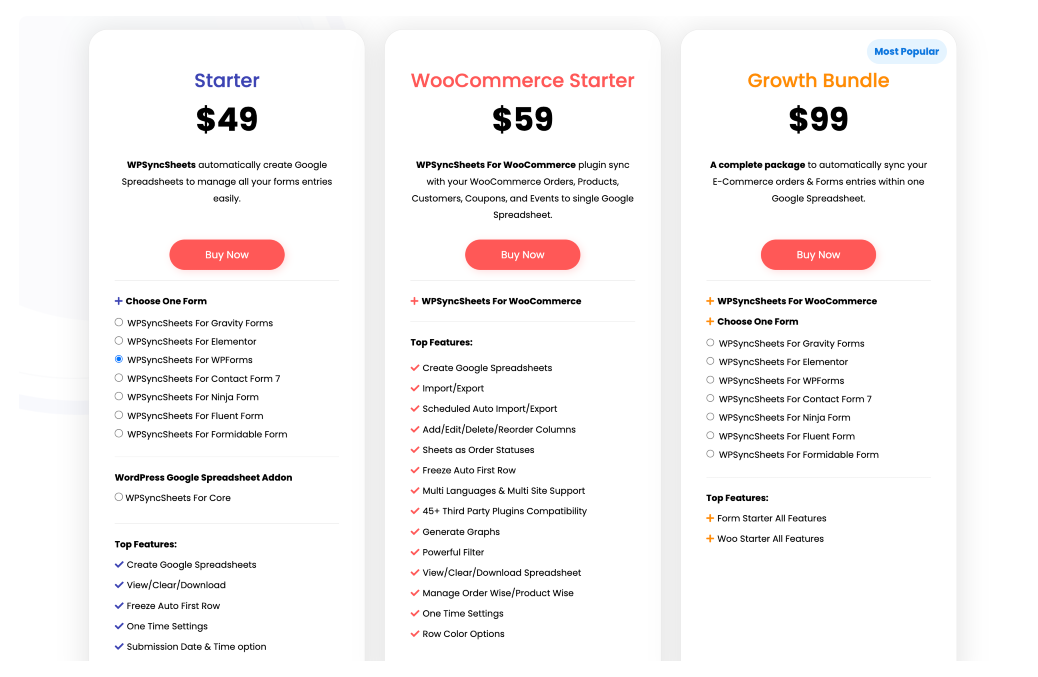The width and height of the screenshot is (1038, 677).
Task: Click Buy Now in the WooCommerce Starter column
Action: coord(522,254)
